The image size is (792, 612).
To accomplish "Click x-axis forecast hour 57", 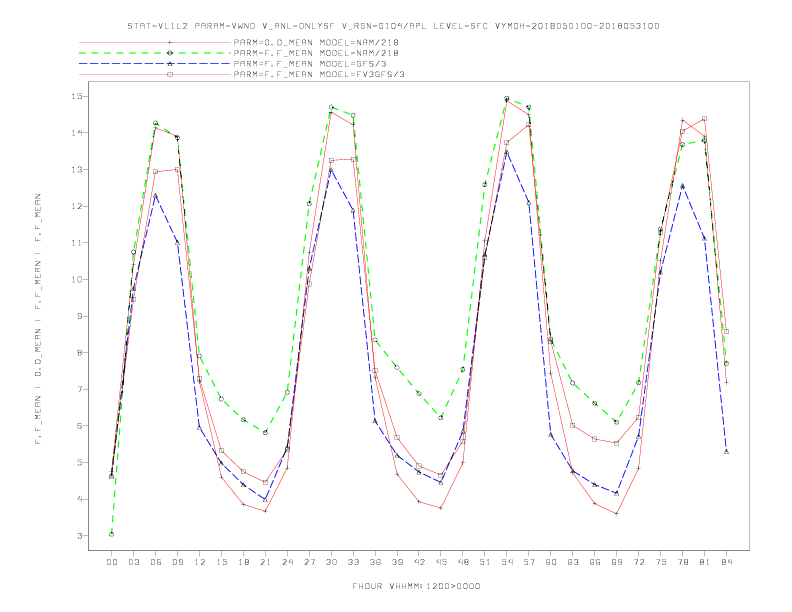I will 529,562.
